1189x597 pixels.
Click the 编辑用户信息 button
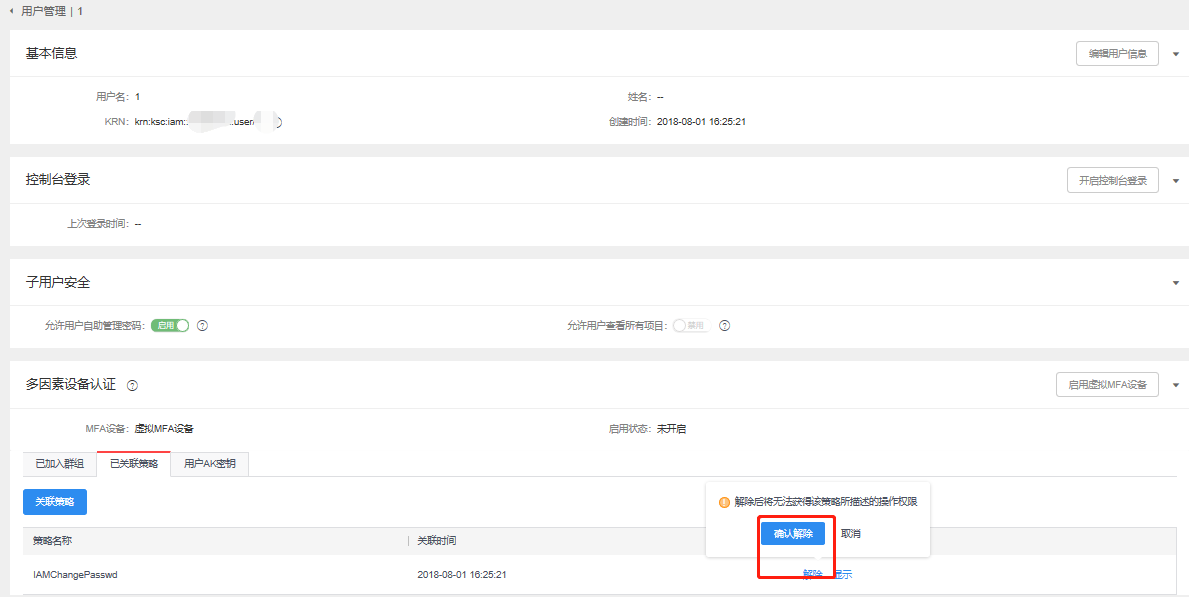pyautogui.click(x=1117, y=54)
